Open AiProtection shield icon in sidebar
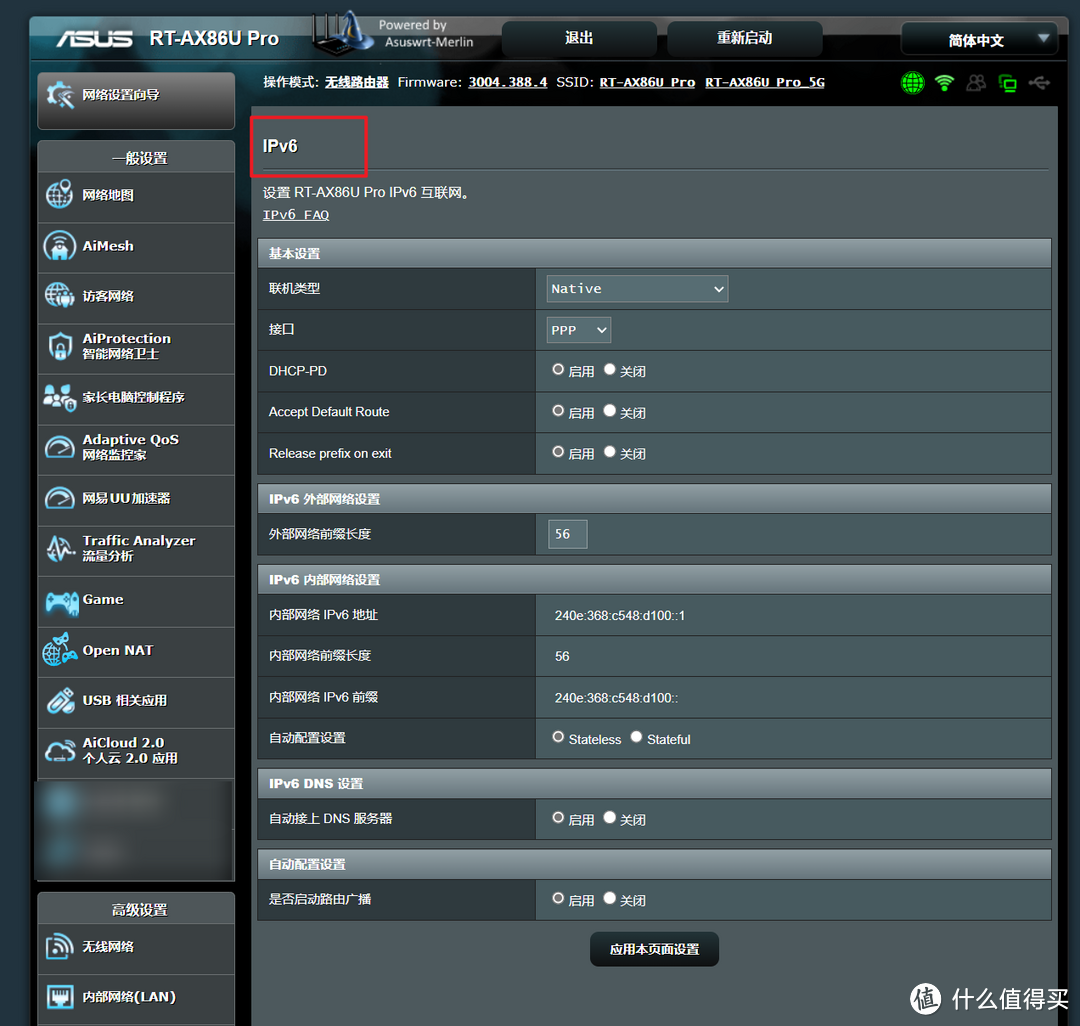Image resolution: width=1080 pixels, height=1026 pixels. pos(60,347)
